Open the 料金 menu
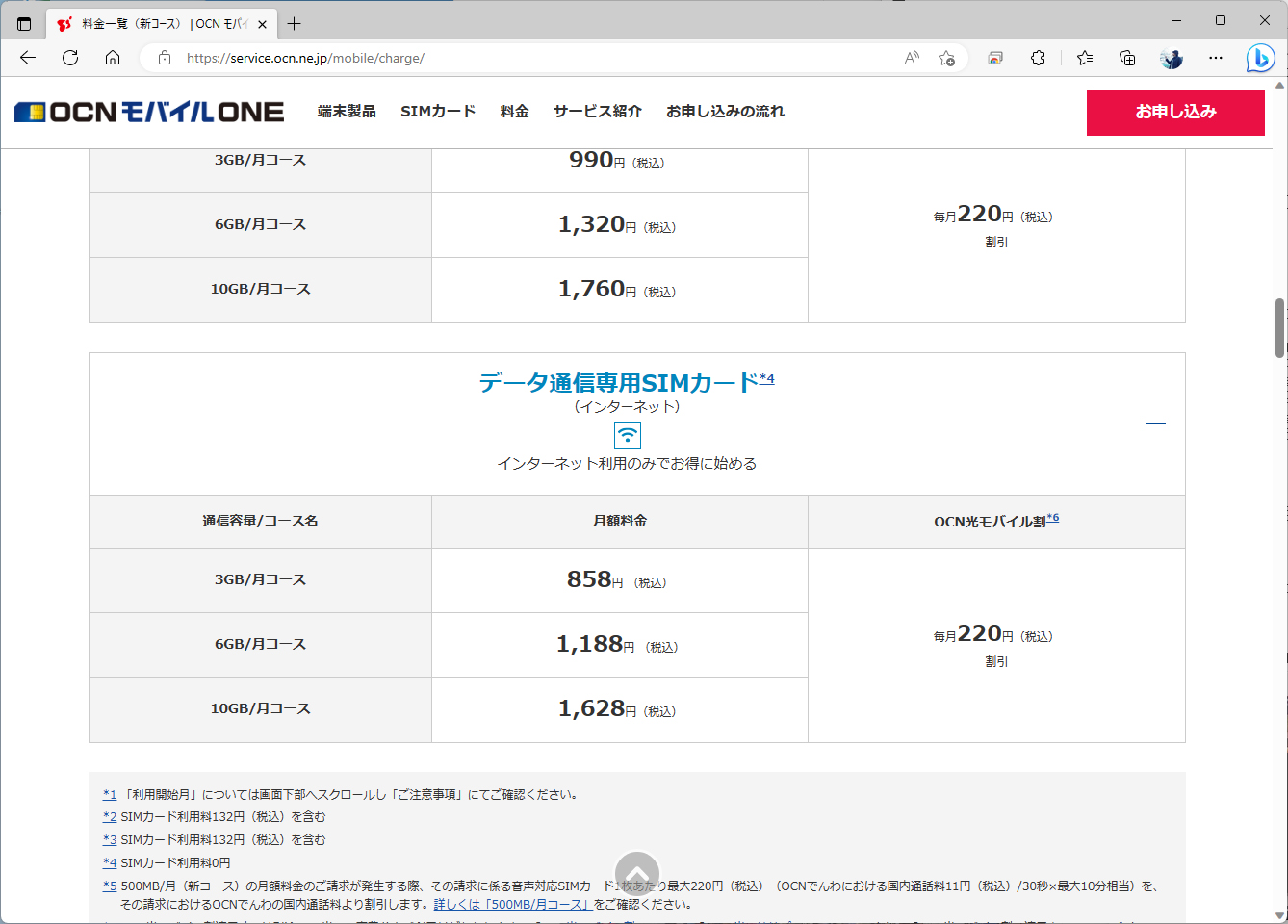 pyautogui.click(x=515, y=112)
